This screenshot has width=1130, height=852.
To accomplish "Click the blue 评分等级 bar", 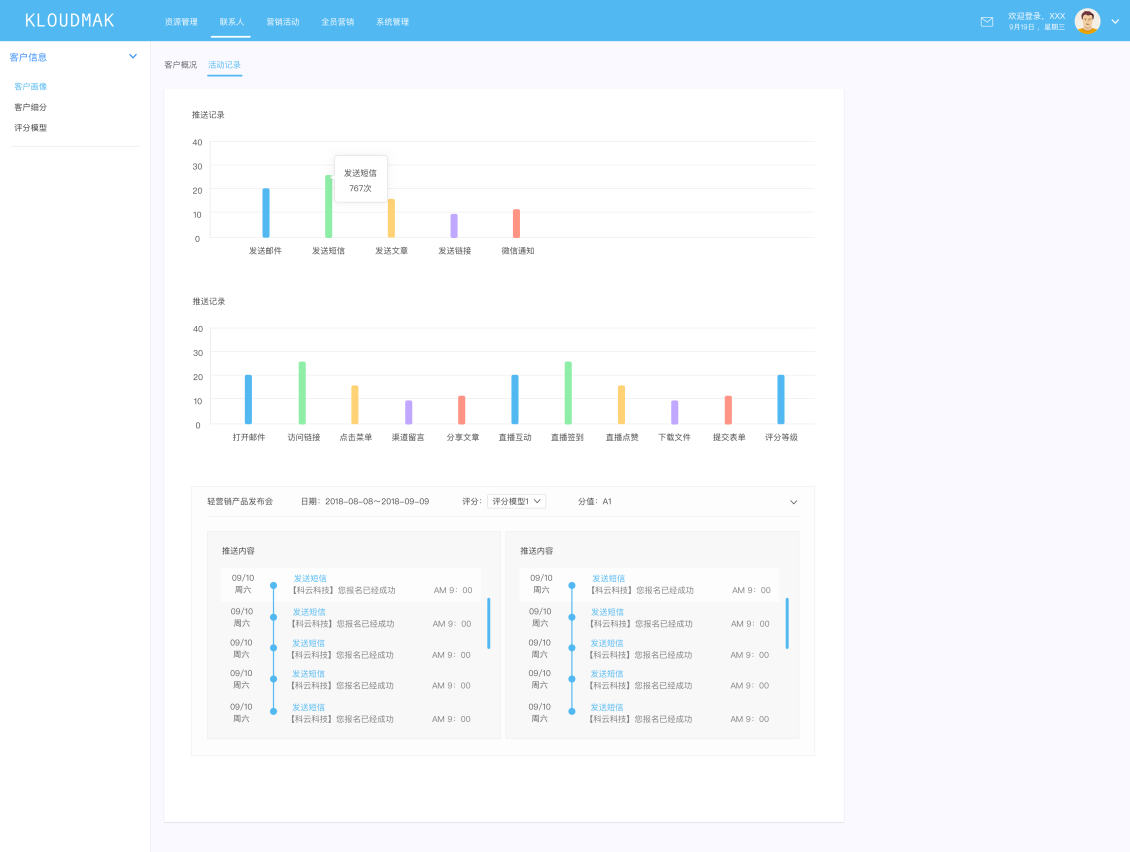I will 780,399.
